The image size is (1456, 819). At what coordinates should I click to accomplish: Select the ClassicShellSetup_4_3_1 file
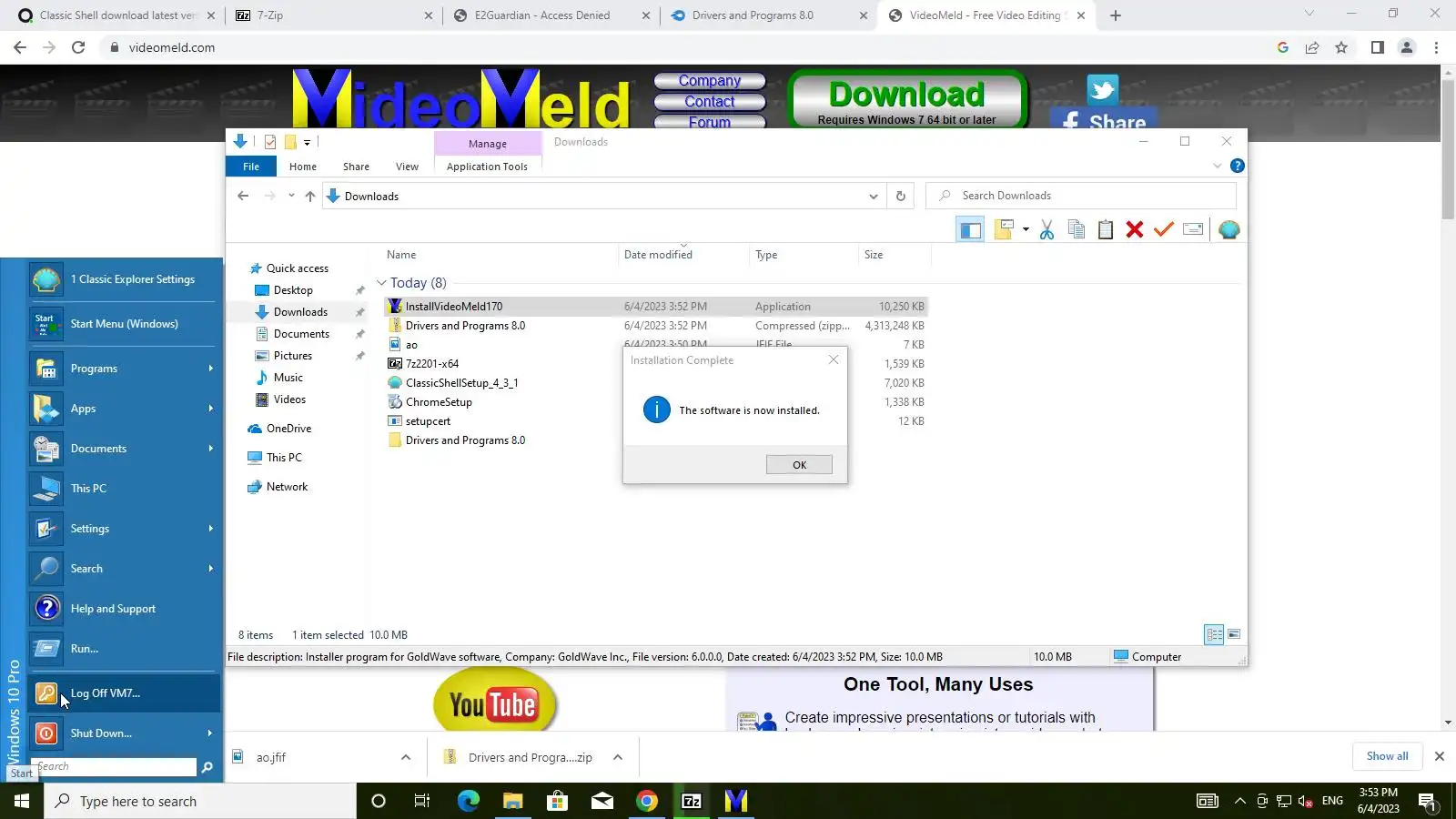461,383
